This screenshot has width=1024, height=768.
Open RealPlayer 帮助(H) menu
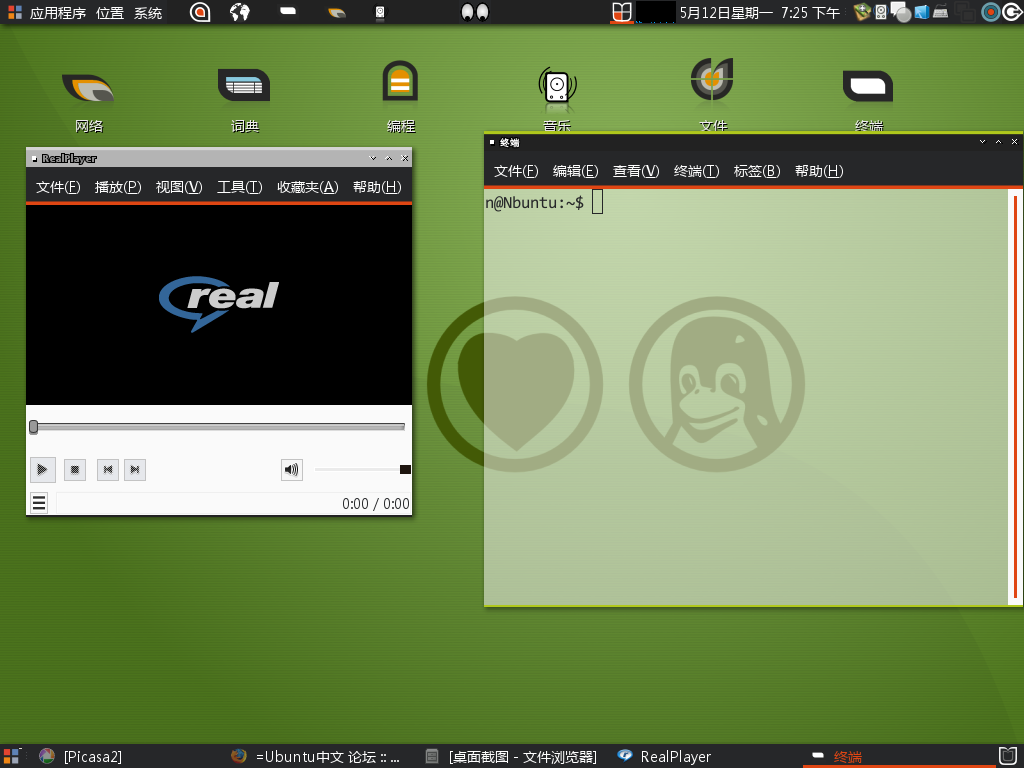pos(377,187)
